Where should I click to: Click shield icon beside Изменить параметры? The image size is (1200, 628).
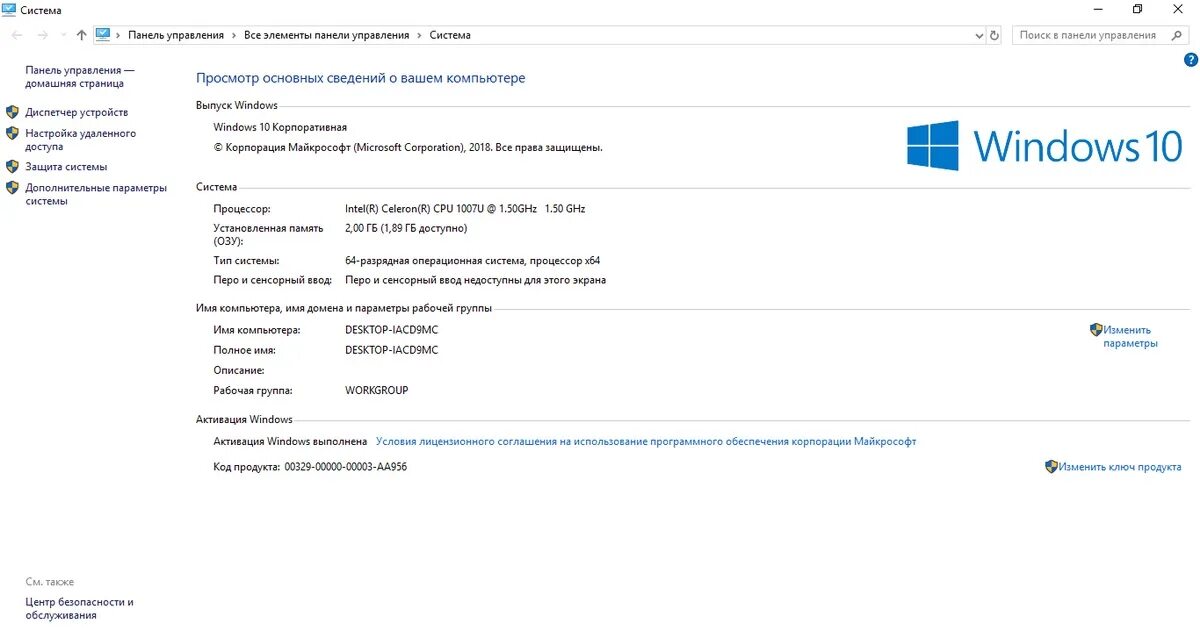point(1096,329)
